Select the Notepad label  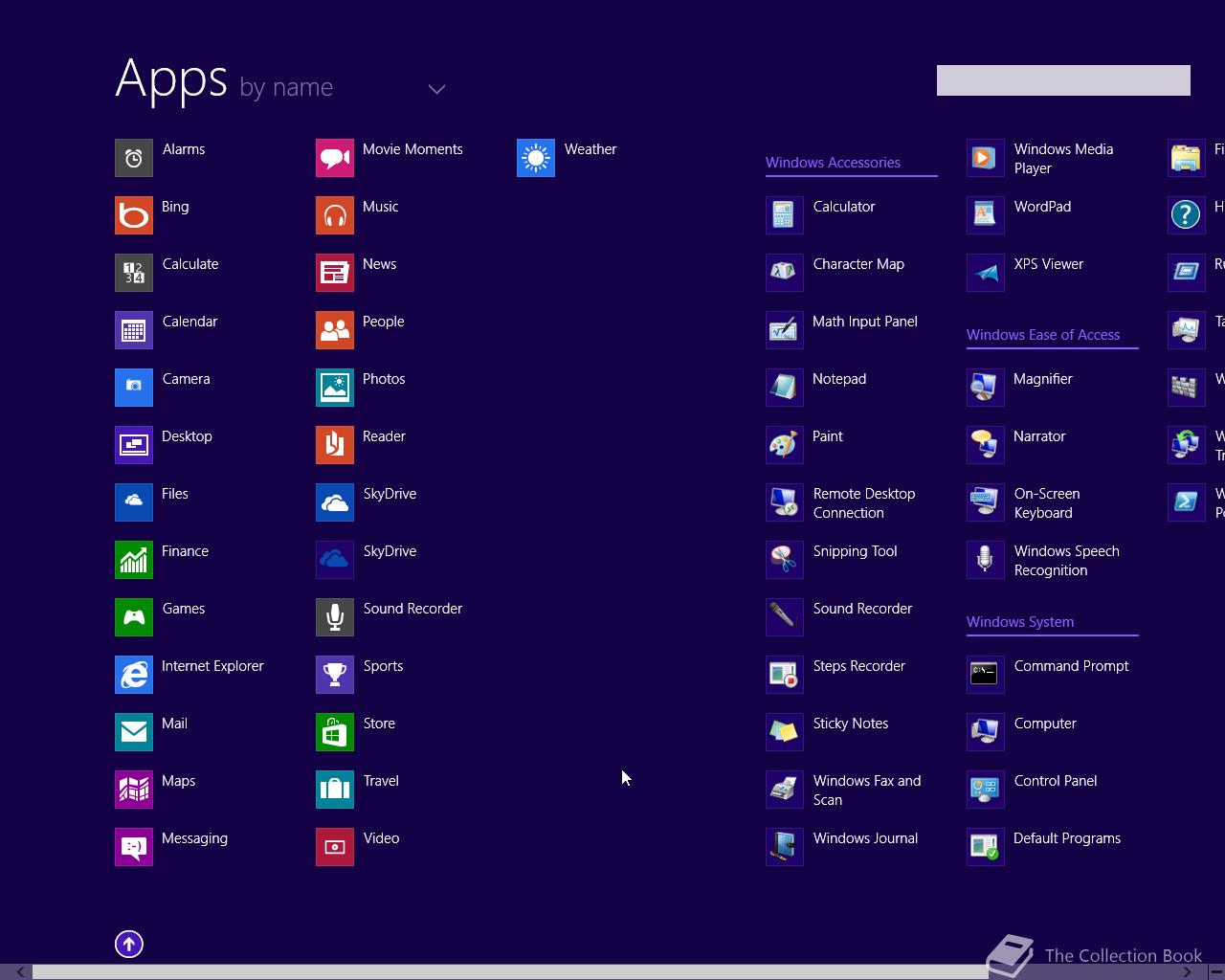click(x=839, y=379)
